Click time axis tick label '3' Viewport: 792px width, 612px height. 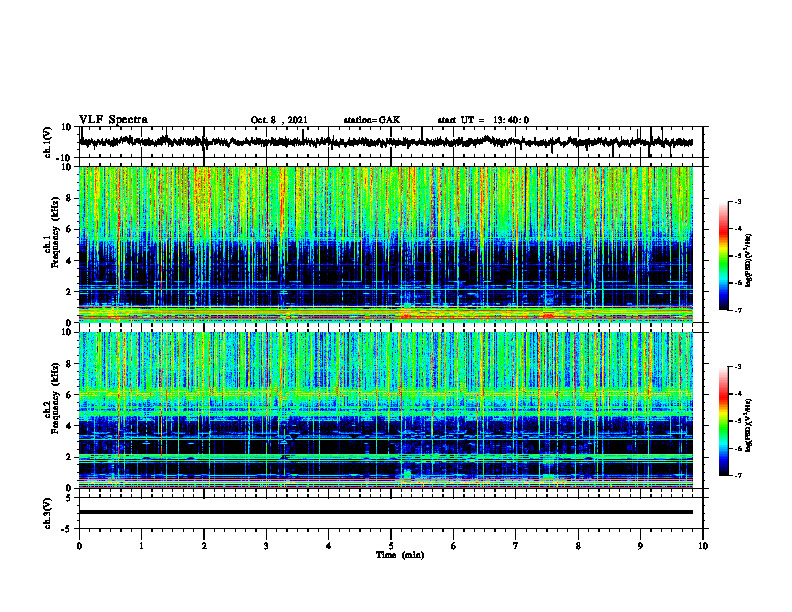coord(266,546)
